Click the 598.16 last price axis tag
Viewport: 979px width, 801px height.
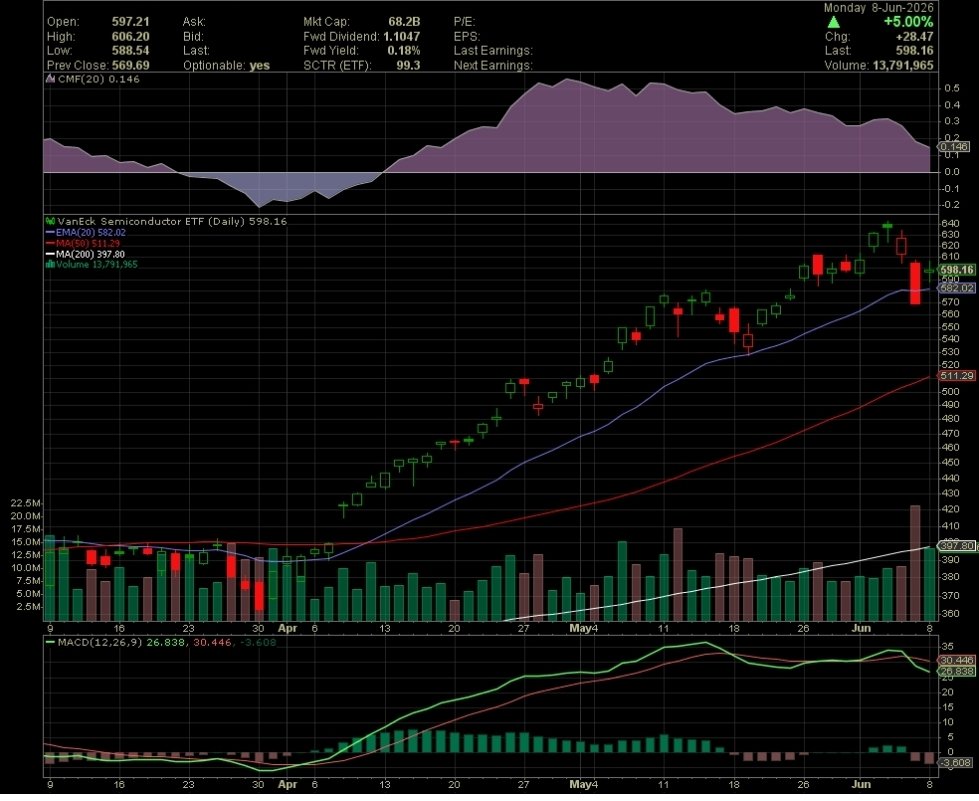(957, 270)
